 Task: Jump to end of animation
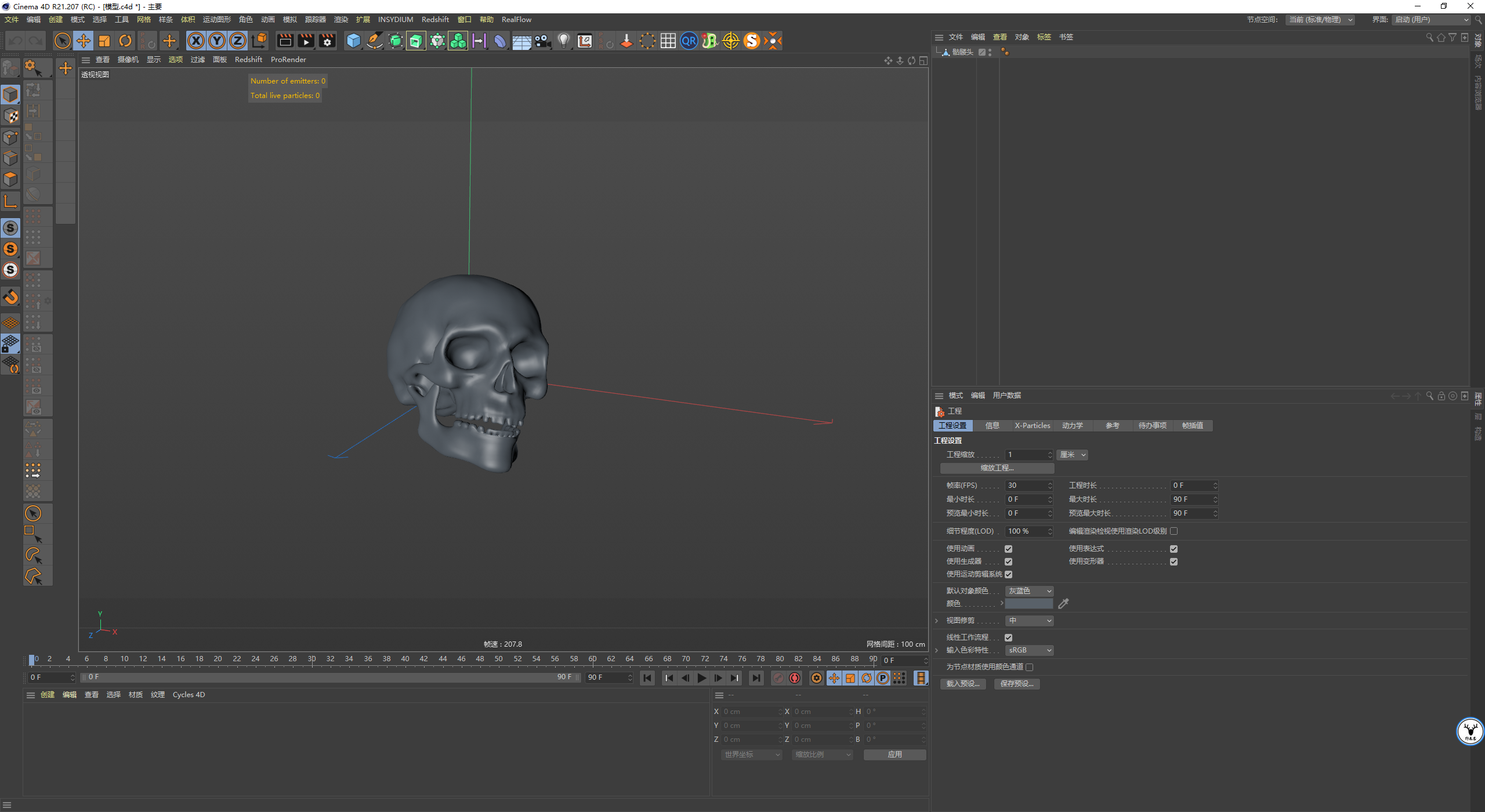(x=756, y=677)
